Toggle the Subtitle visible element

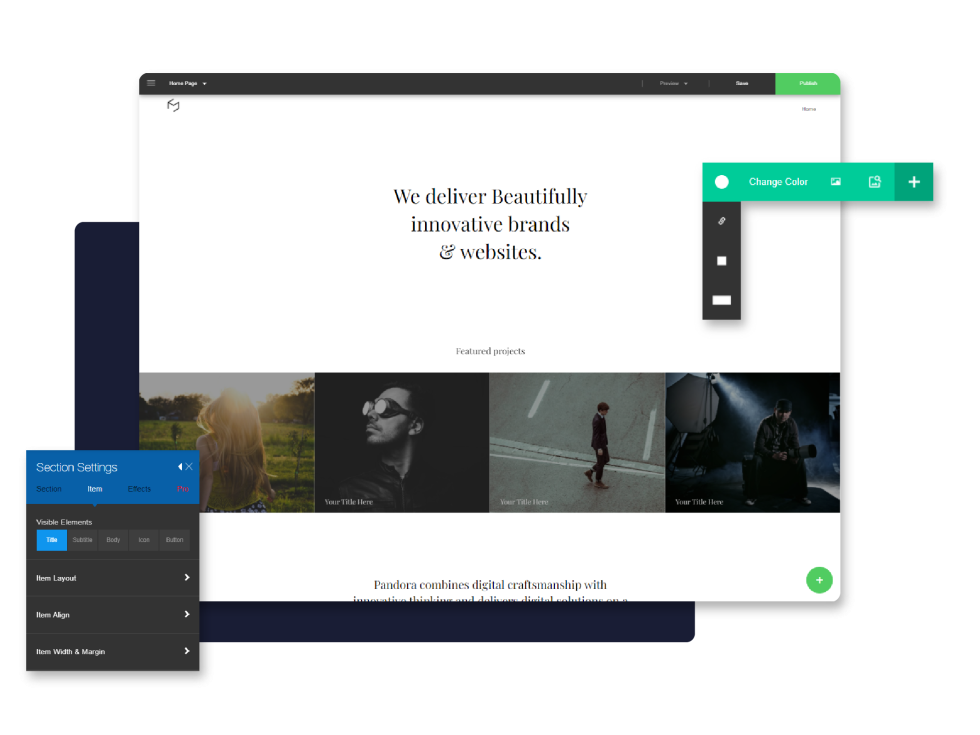82,540
